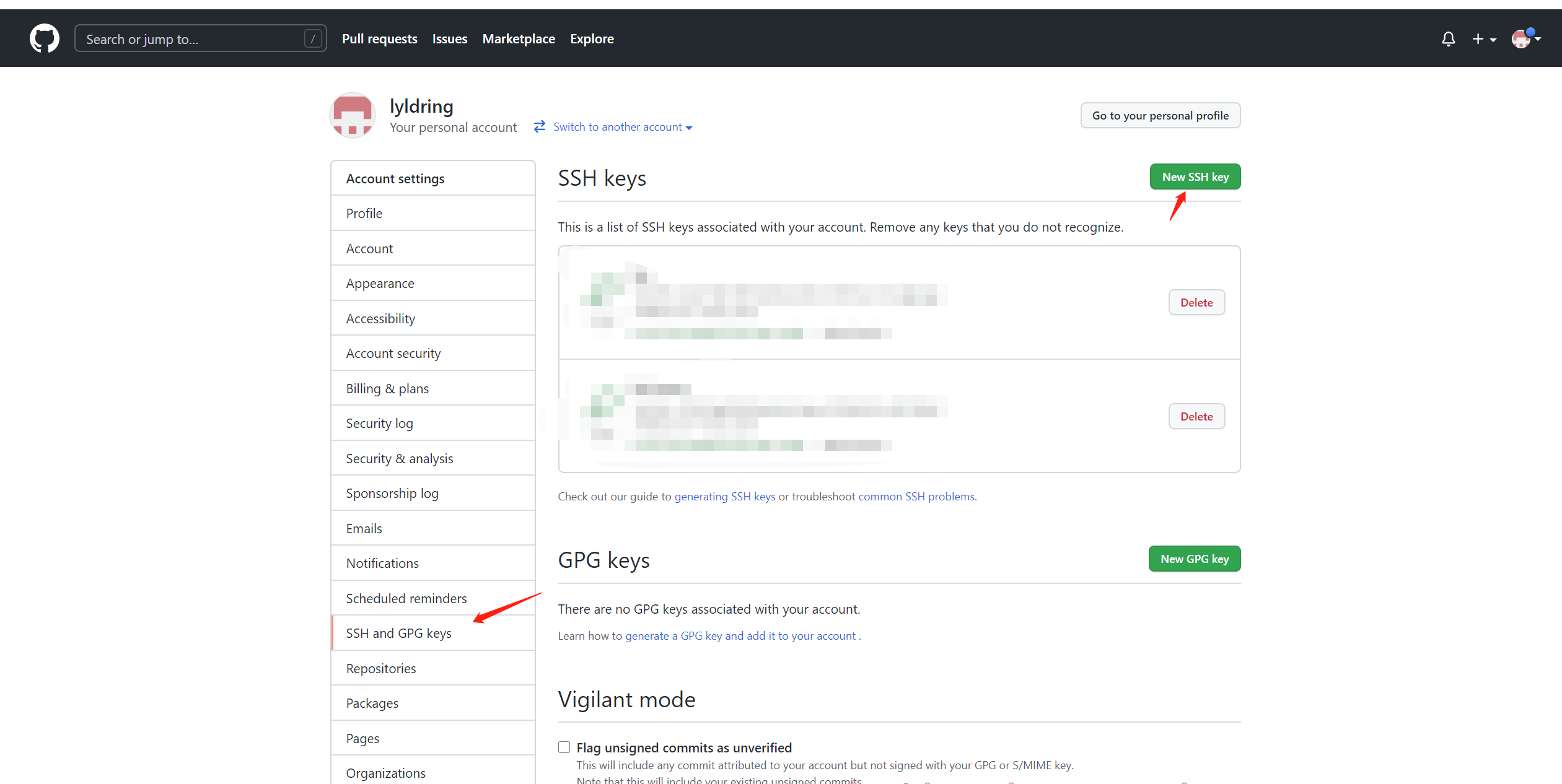Click the swap-accounts arrows icon
This screenshot has height=784, width=1562.
539,126
